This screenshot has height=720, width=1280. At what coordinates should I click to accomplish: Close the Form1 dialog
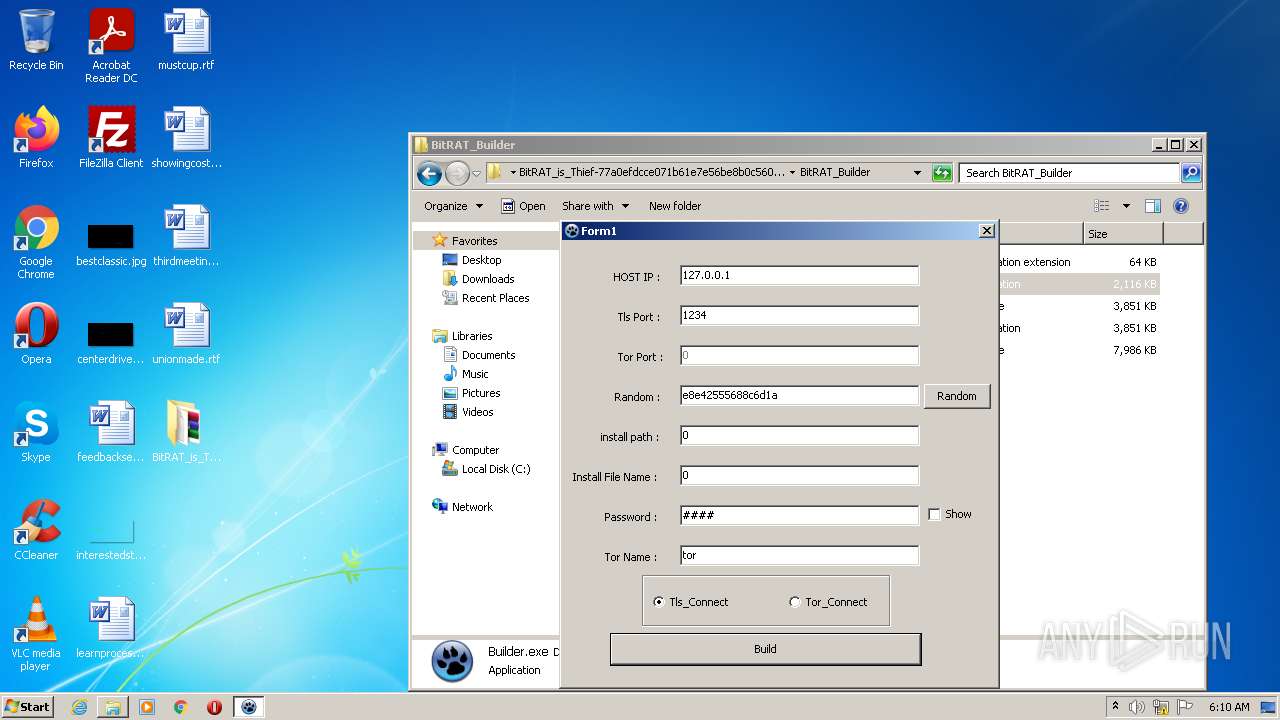coord(987,231)
